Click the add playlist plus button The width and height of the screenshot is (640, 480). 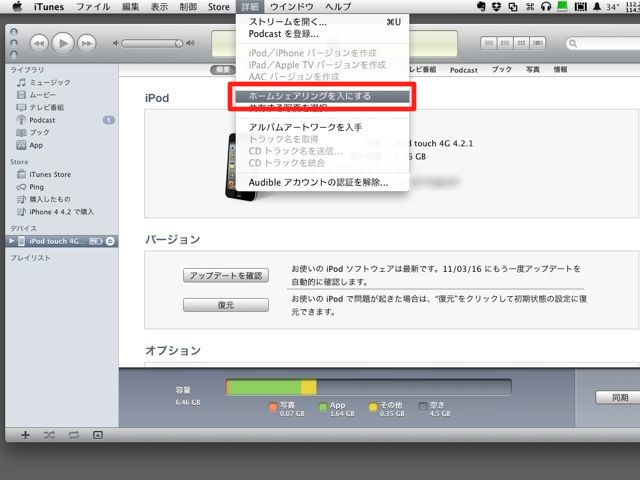tap(25, 435)
